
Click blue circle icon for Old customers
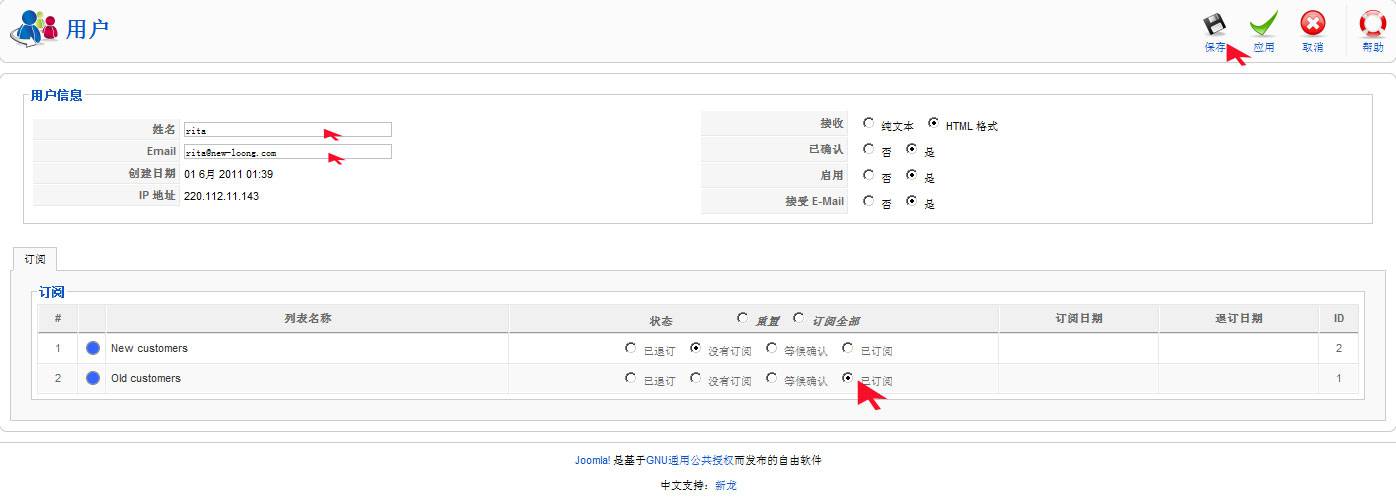(93, 378)
